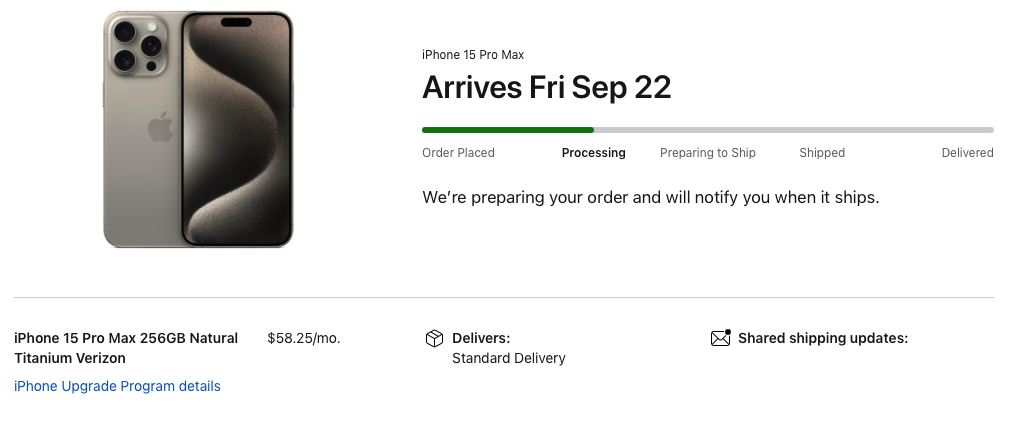This screenshot has height=445, width=1018.
Task: Select the Order Placed status step
Action: [x=458, y=153]
